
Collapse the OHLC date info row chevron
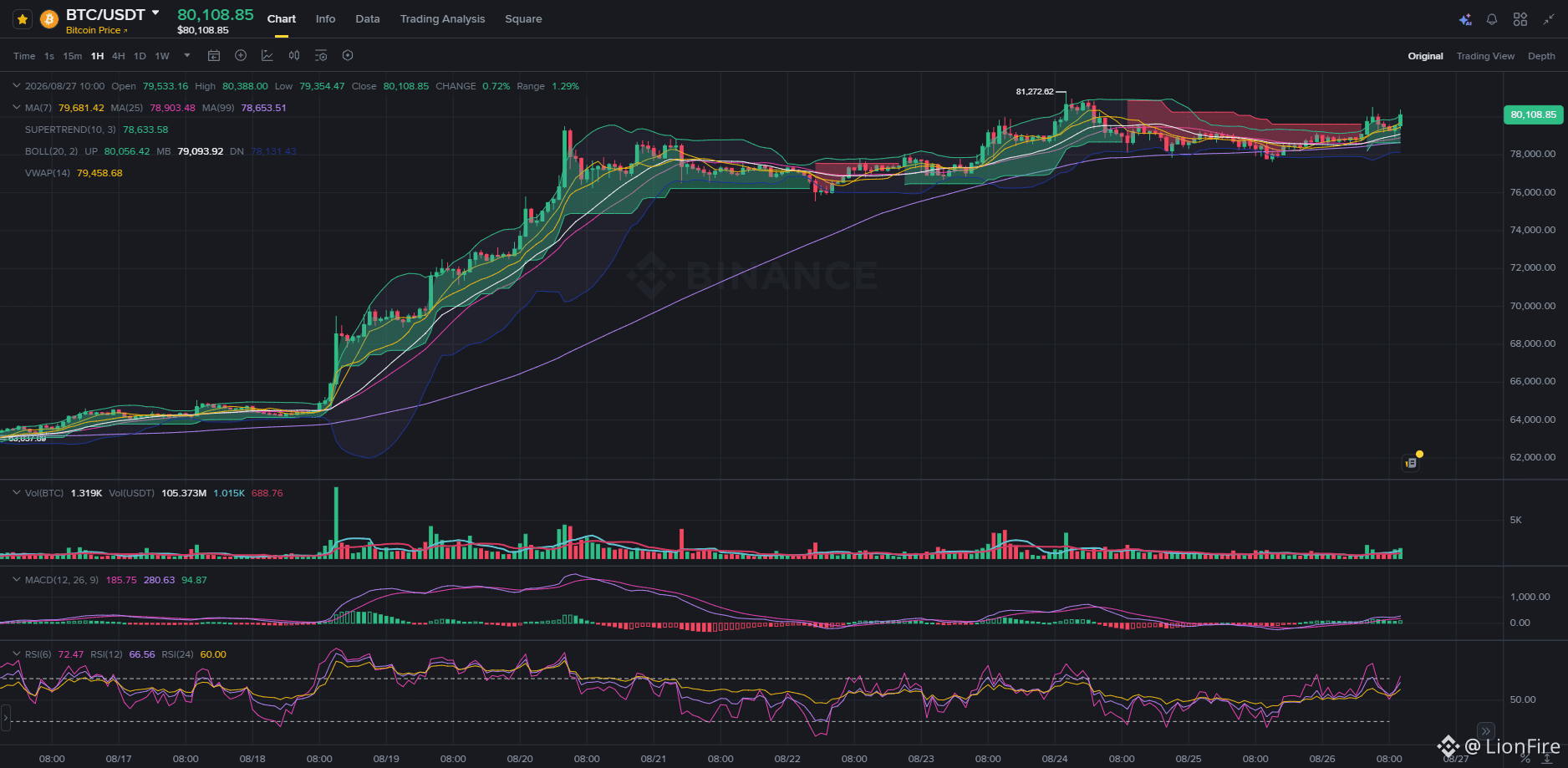16,85
